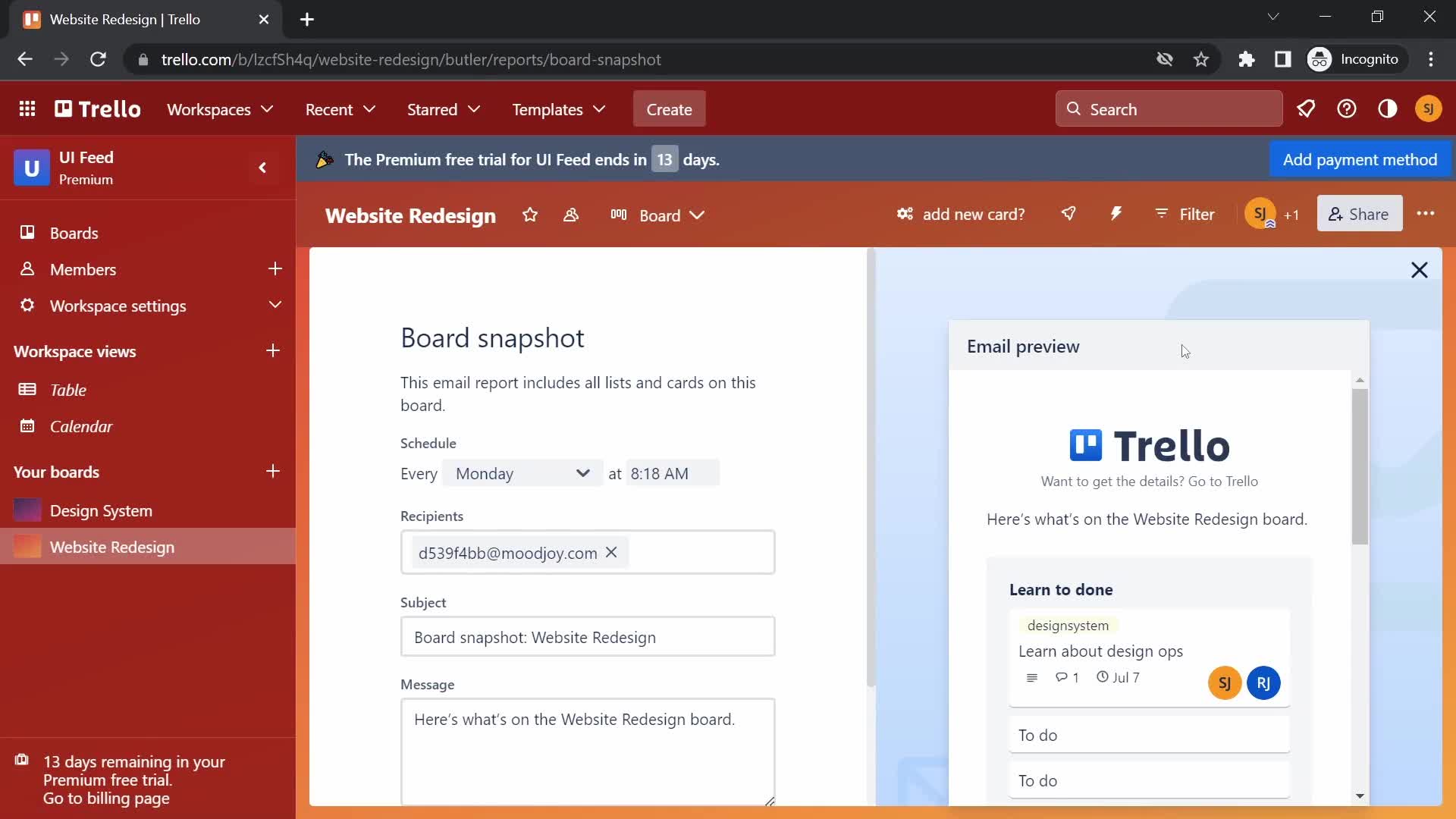Open add new card automation button
1456x819 pixels.
point(960,215)
